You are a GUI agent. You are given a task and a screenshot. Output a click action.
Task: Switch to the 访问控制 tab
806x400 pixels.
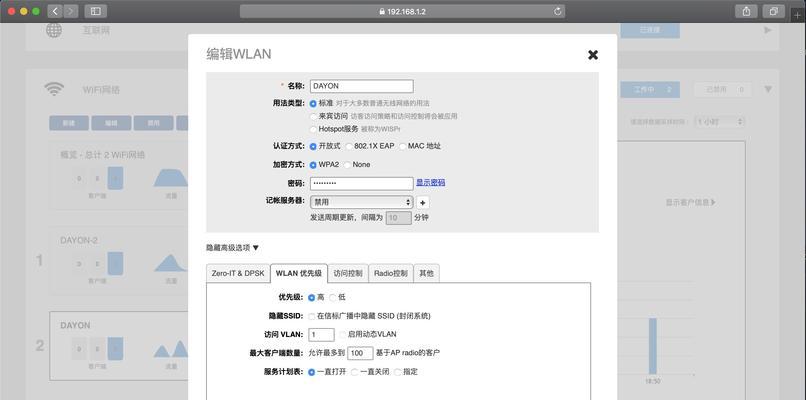coord(348,274)
